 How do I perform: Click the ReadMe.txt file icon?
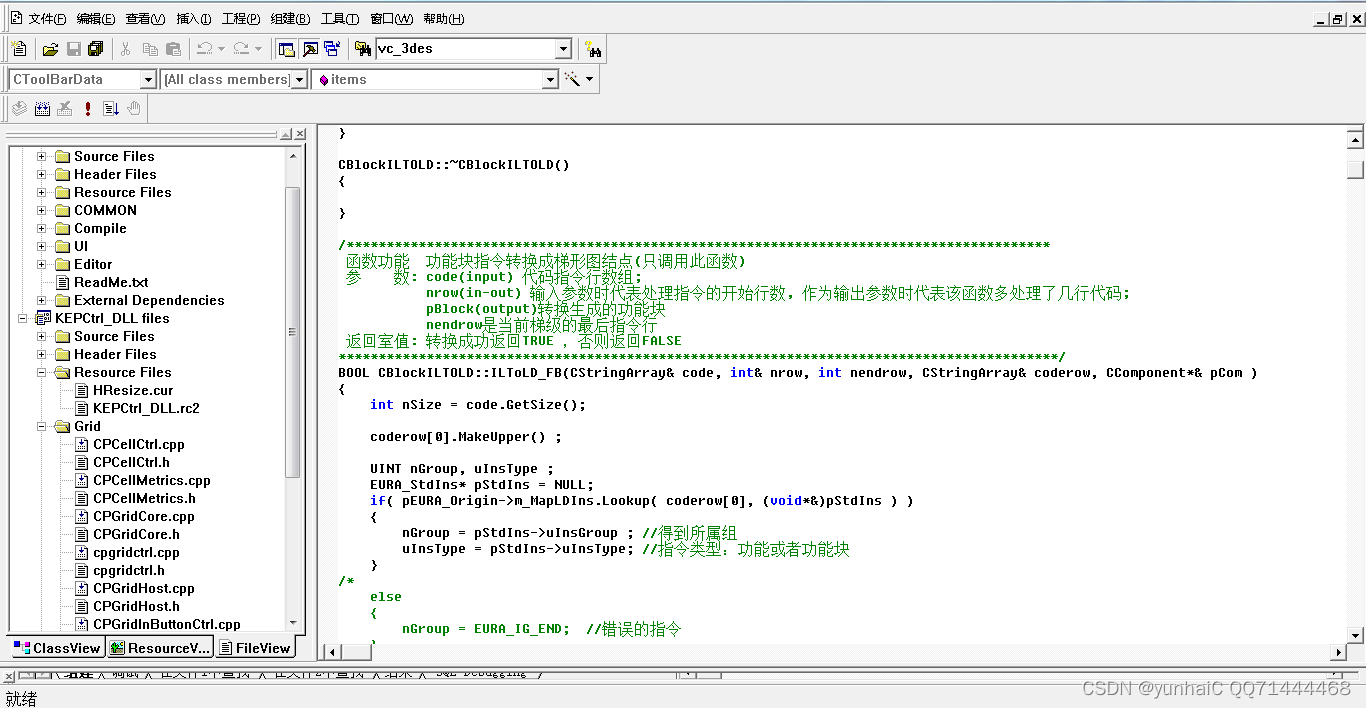(x=63, y=282)
